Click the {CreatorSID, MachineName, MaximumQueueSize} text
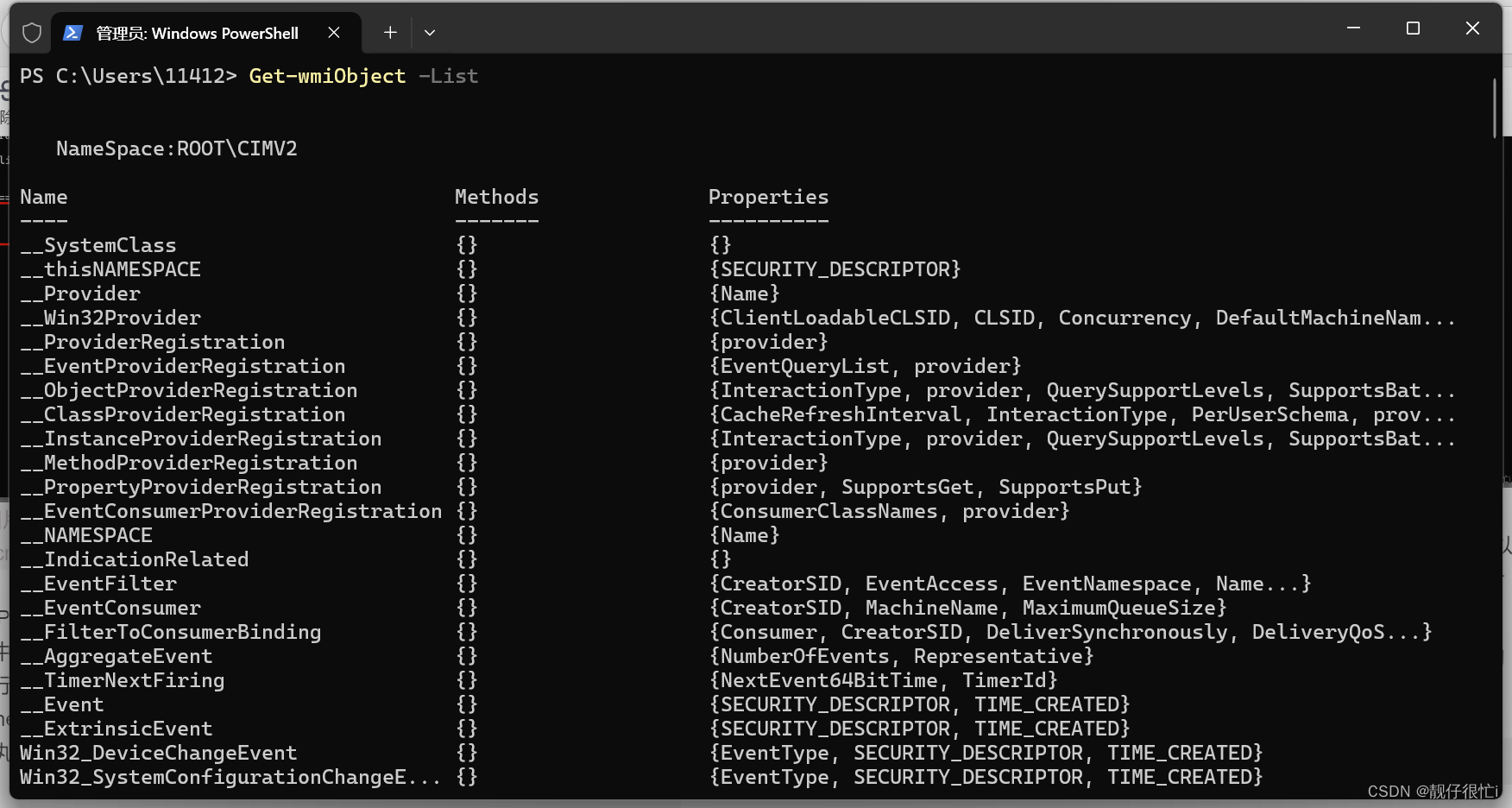Image resolution: width=1512 pixels, height=808 pixels. click(968, 608)
